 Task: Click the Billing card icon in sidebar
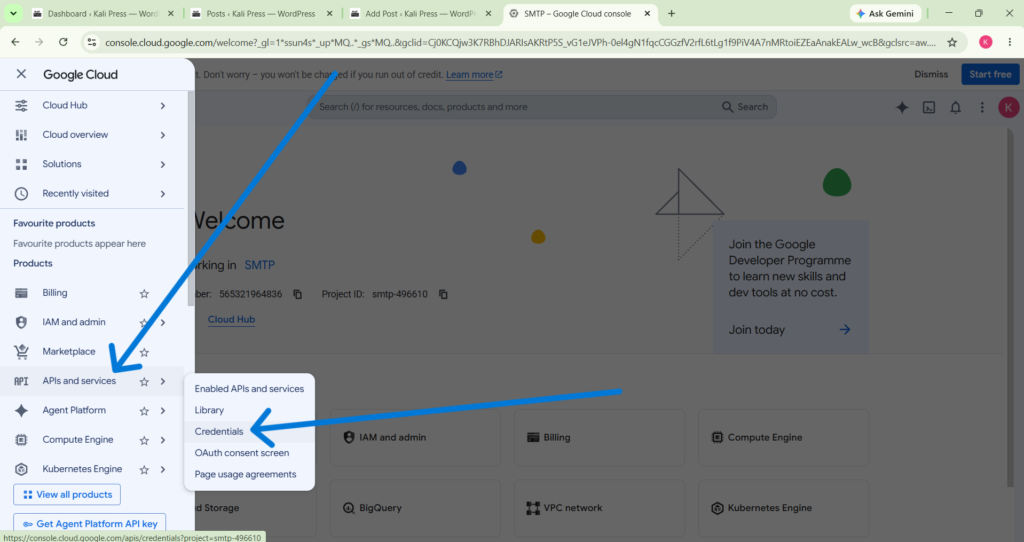pyautogui.click(x=21, y=293)
